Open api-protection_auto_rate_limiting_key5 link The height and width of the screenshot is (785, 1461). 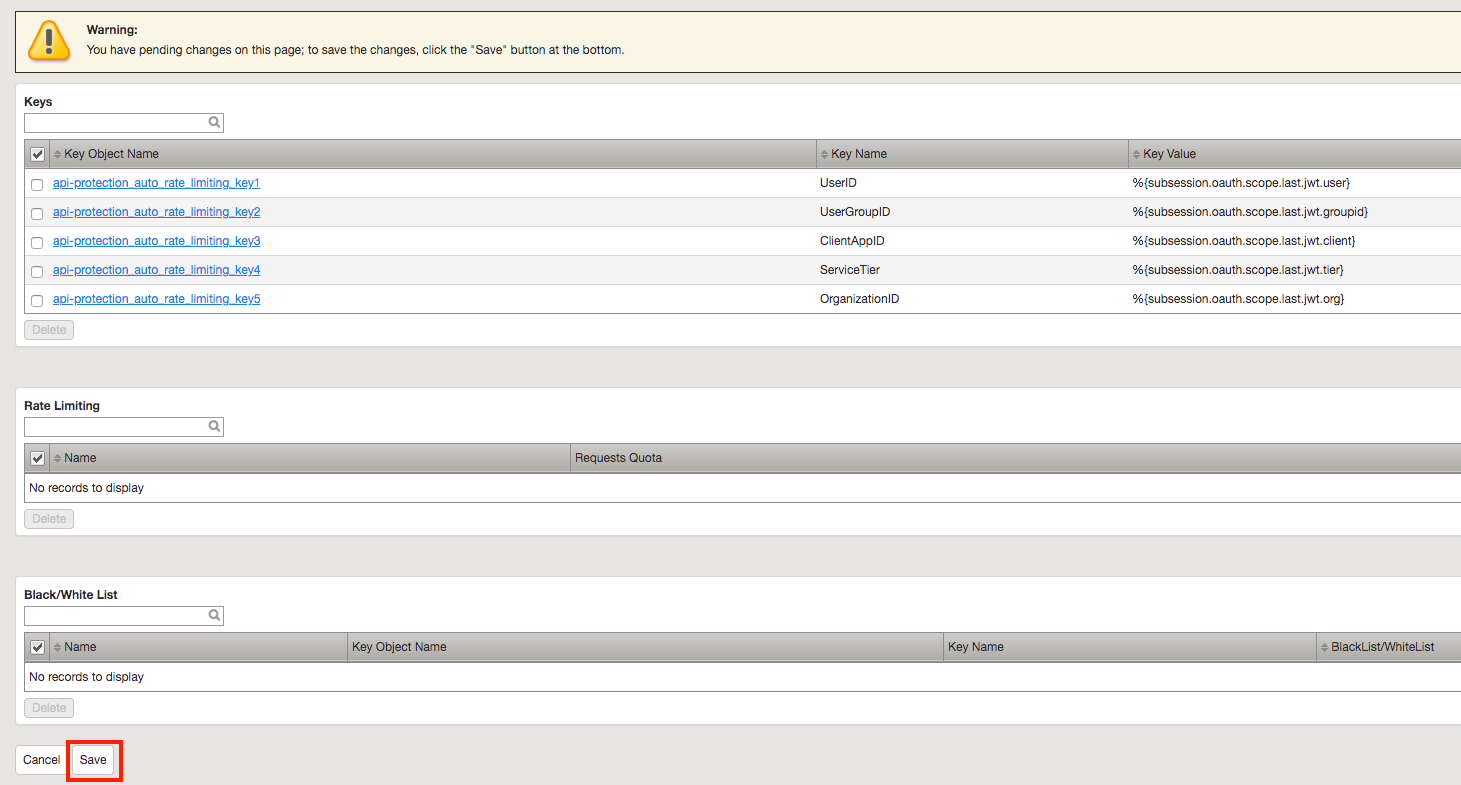tap(156, 299)
